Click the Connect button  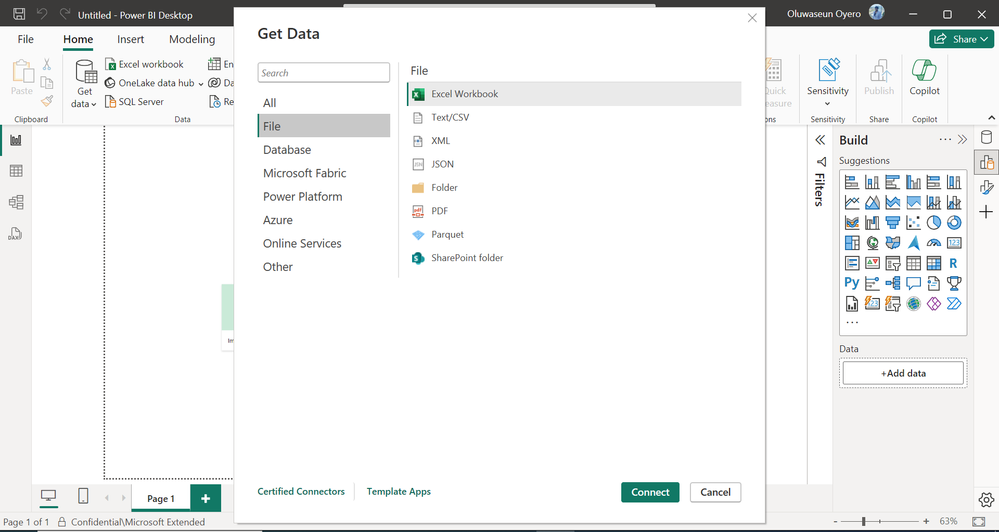pyautogui.click(x=650, y=492)
